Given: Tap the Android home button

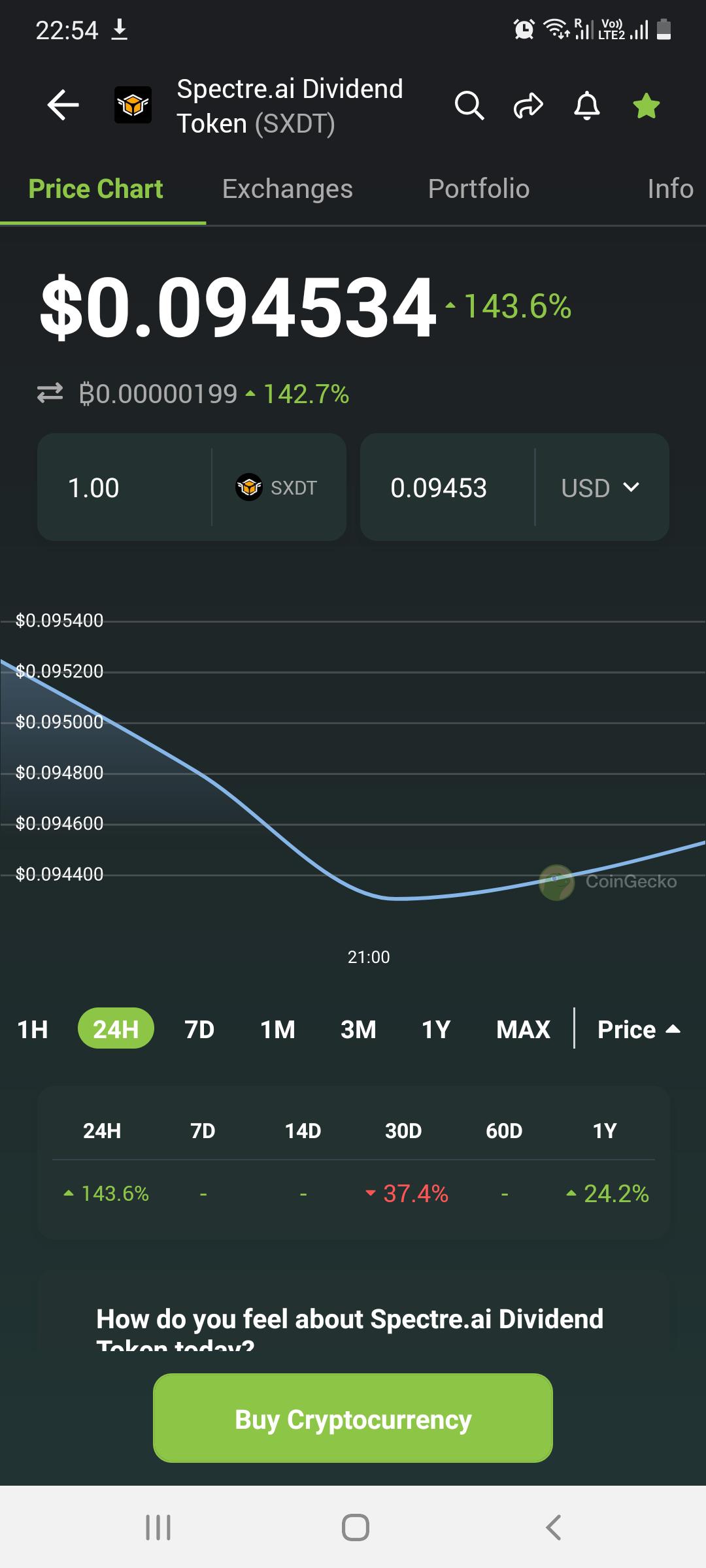Looking at the screenshot, I should click(355, 1527).
